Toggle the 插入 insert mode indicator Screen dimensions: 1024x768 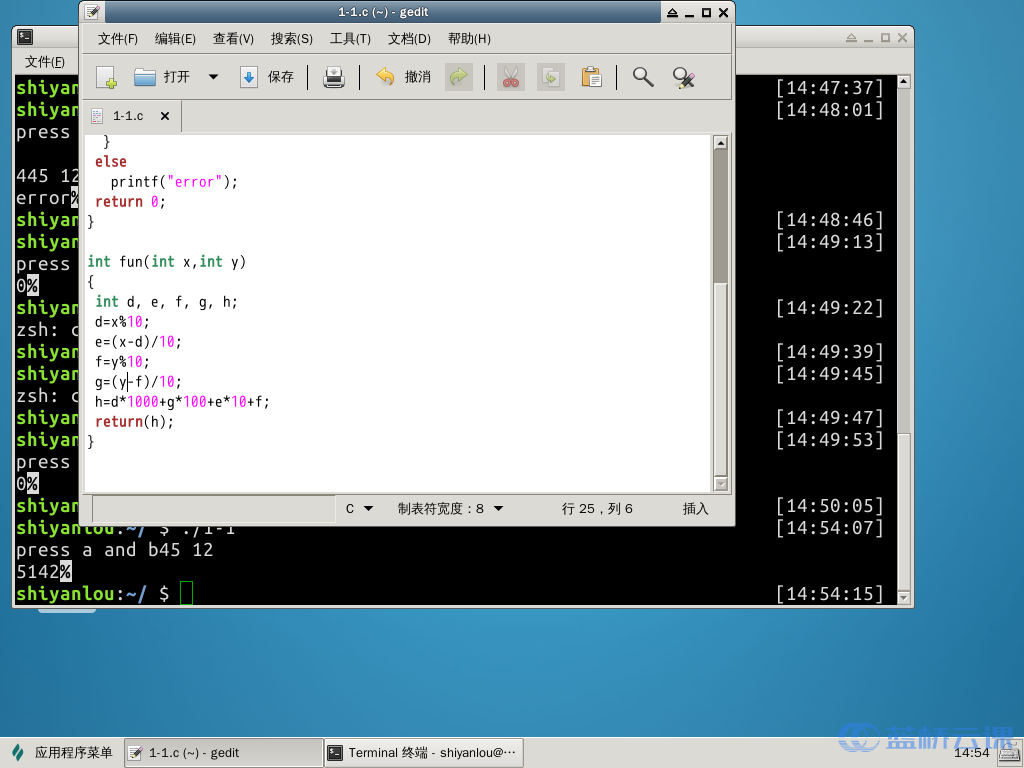pos(695,509)
